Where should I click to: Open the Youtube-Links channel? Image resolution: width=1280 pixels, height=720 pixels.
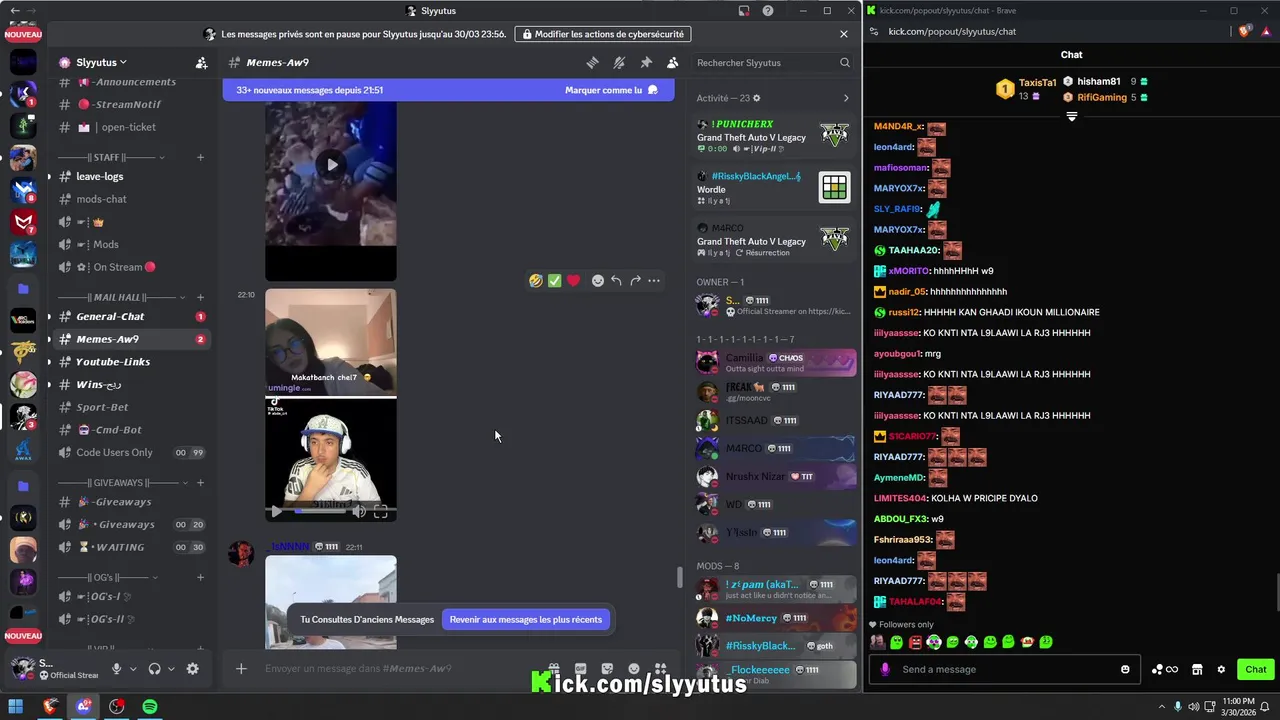[132, 362]
